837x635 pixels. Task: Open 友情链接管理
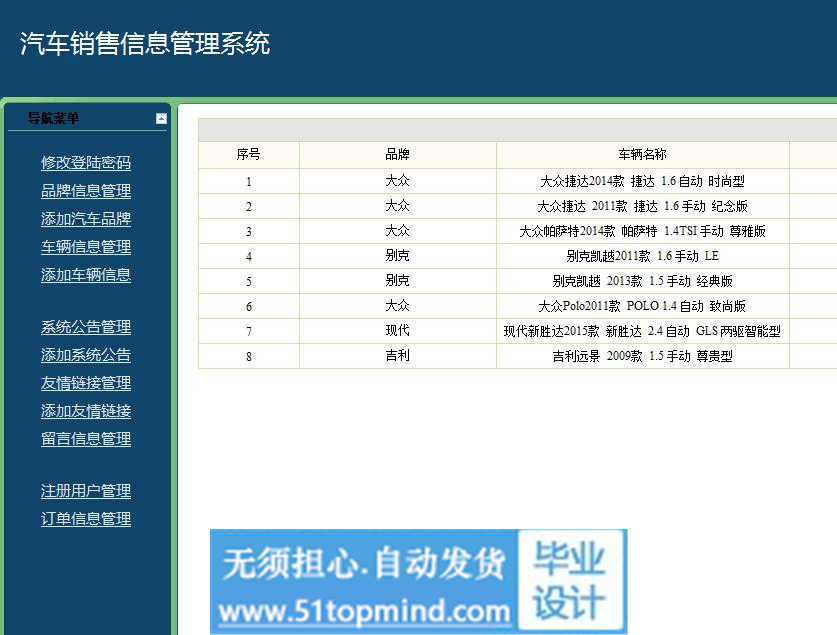tap(86, 383)
